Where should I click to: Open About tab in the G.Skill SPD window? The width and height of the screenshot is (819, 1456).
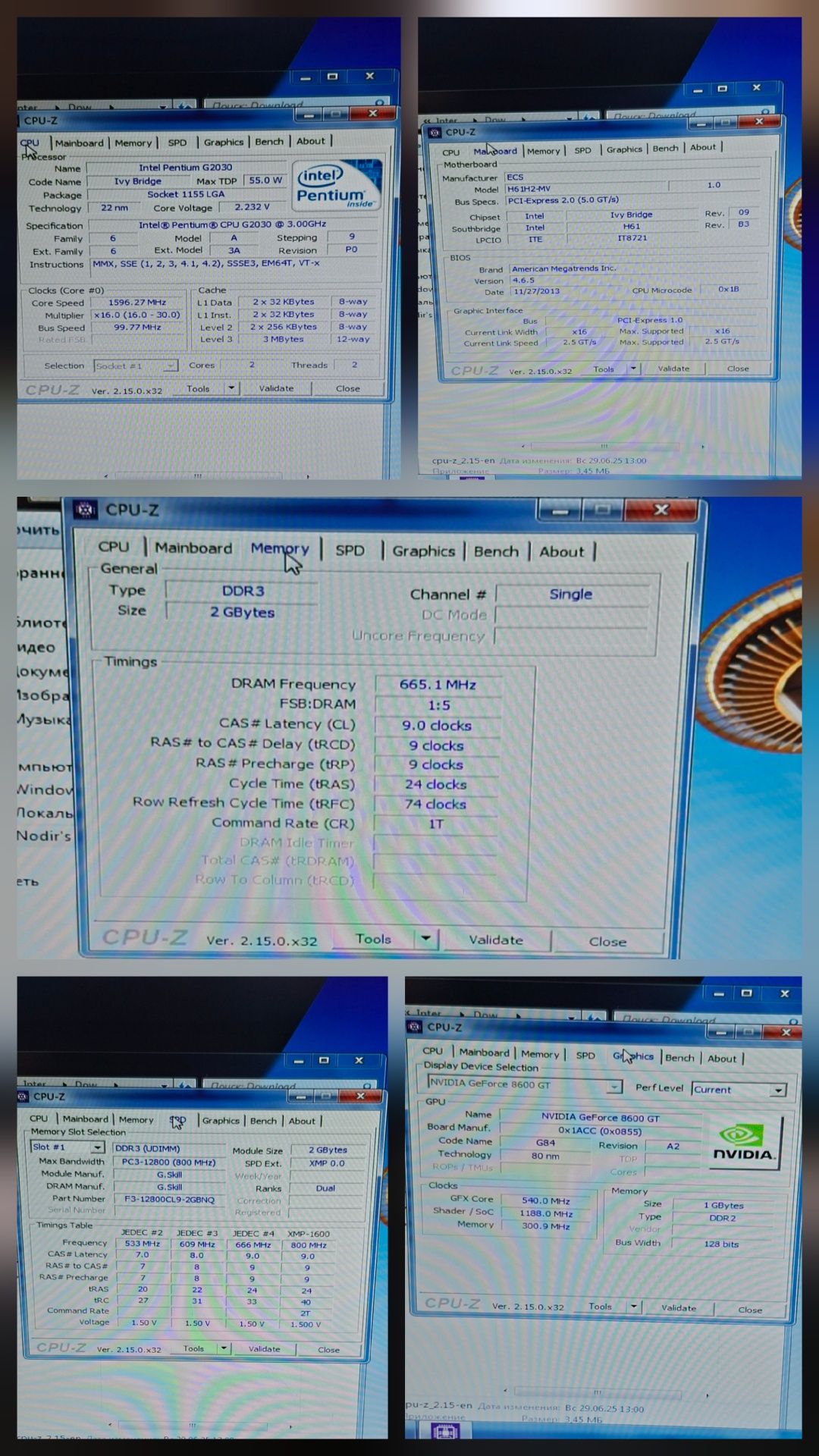(302, 1121)
